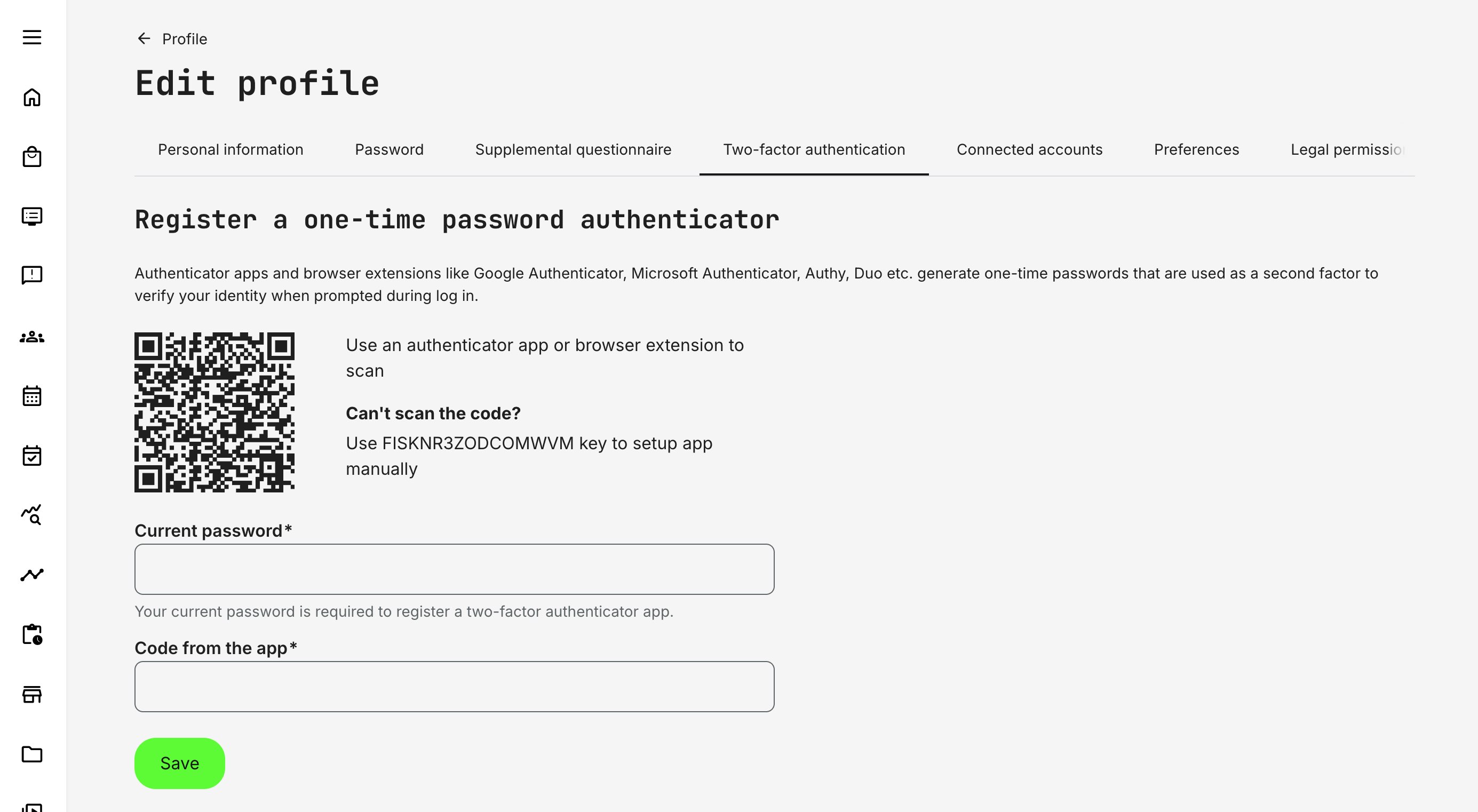Open the Preferences tab
The width and height of the screenshot is (1478, 812).
1196,150
